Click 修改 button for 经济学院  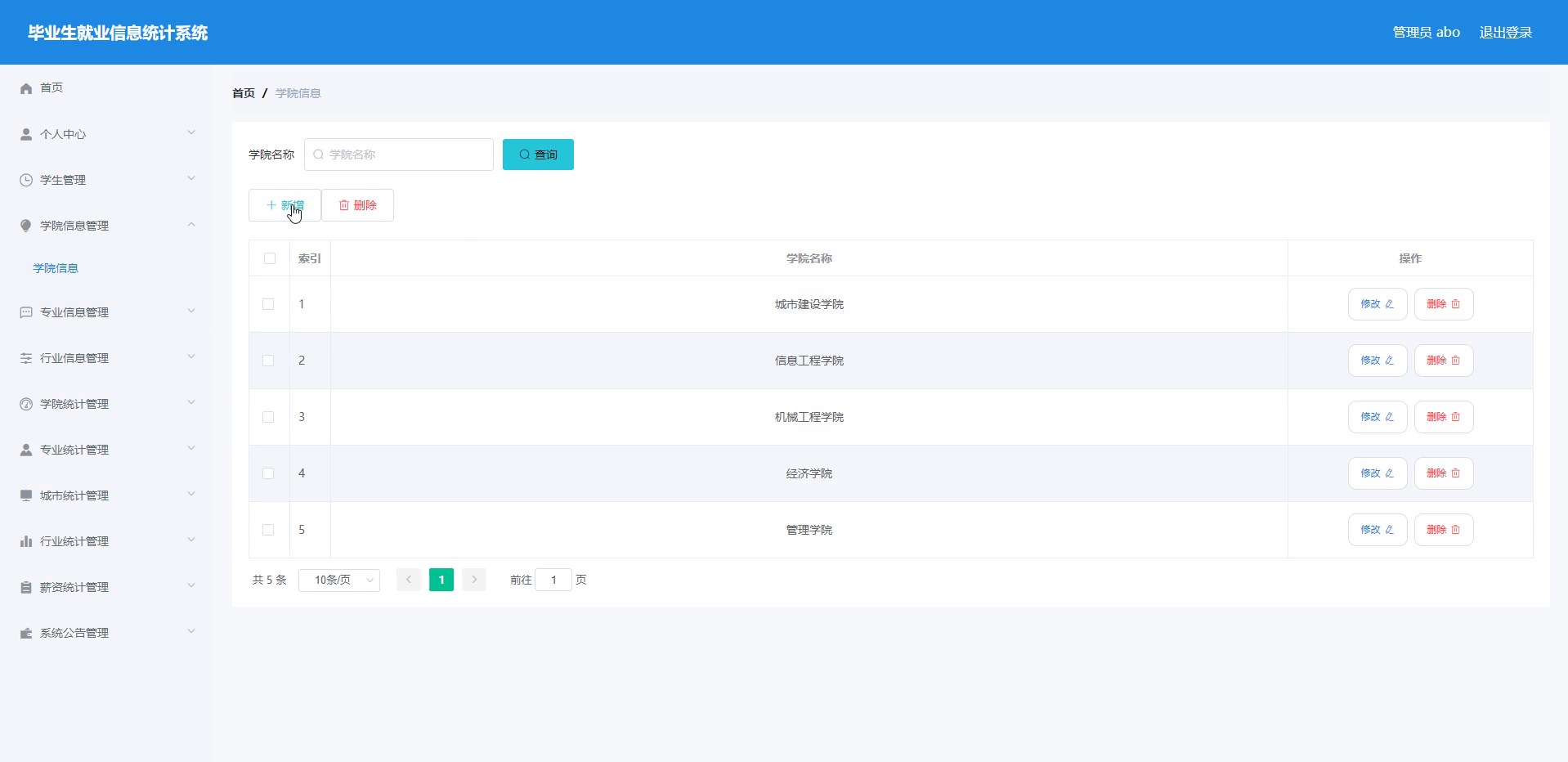[1378, 473]
